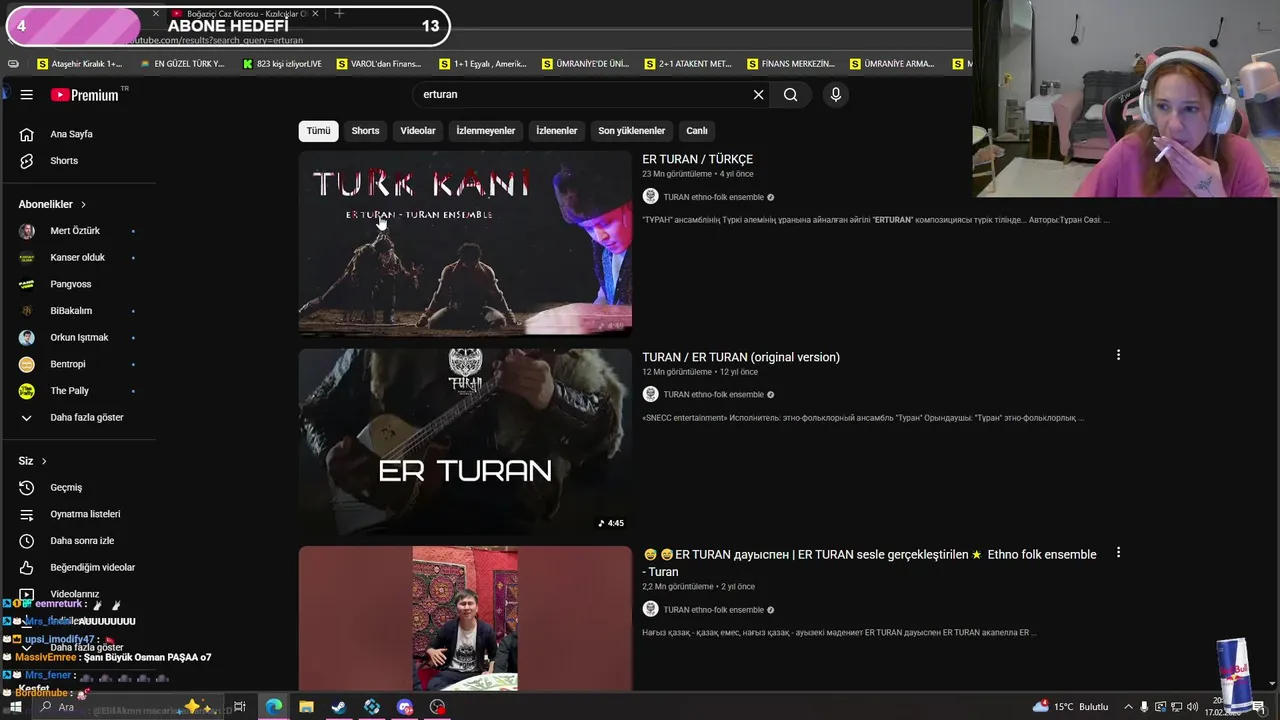This screenshot has height=720, width=1280.
Task: Select the Tümü filter chip
Action: pyautogui.click(x=318, y=131)
